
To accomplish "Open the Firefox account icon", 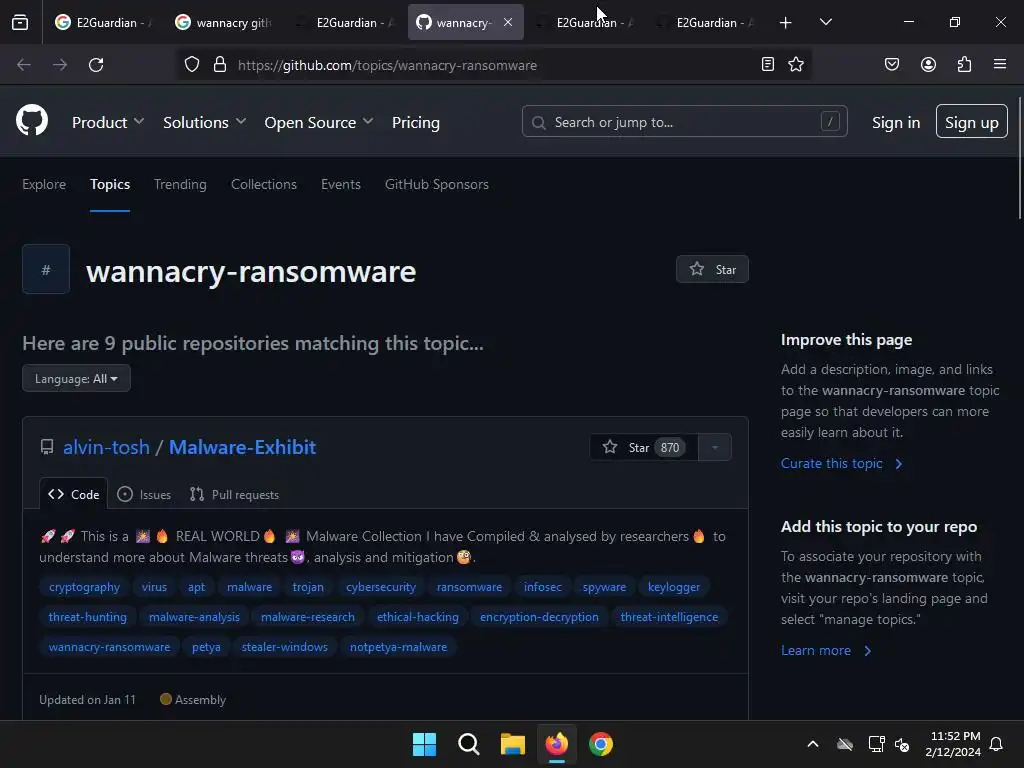I will 928,64.
